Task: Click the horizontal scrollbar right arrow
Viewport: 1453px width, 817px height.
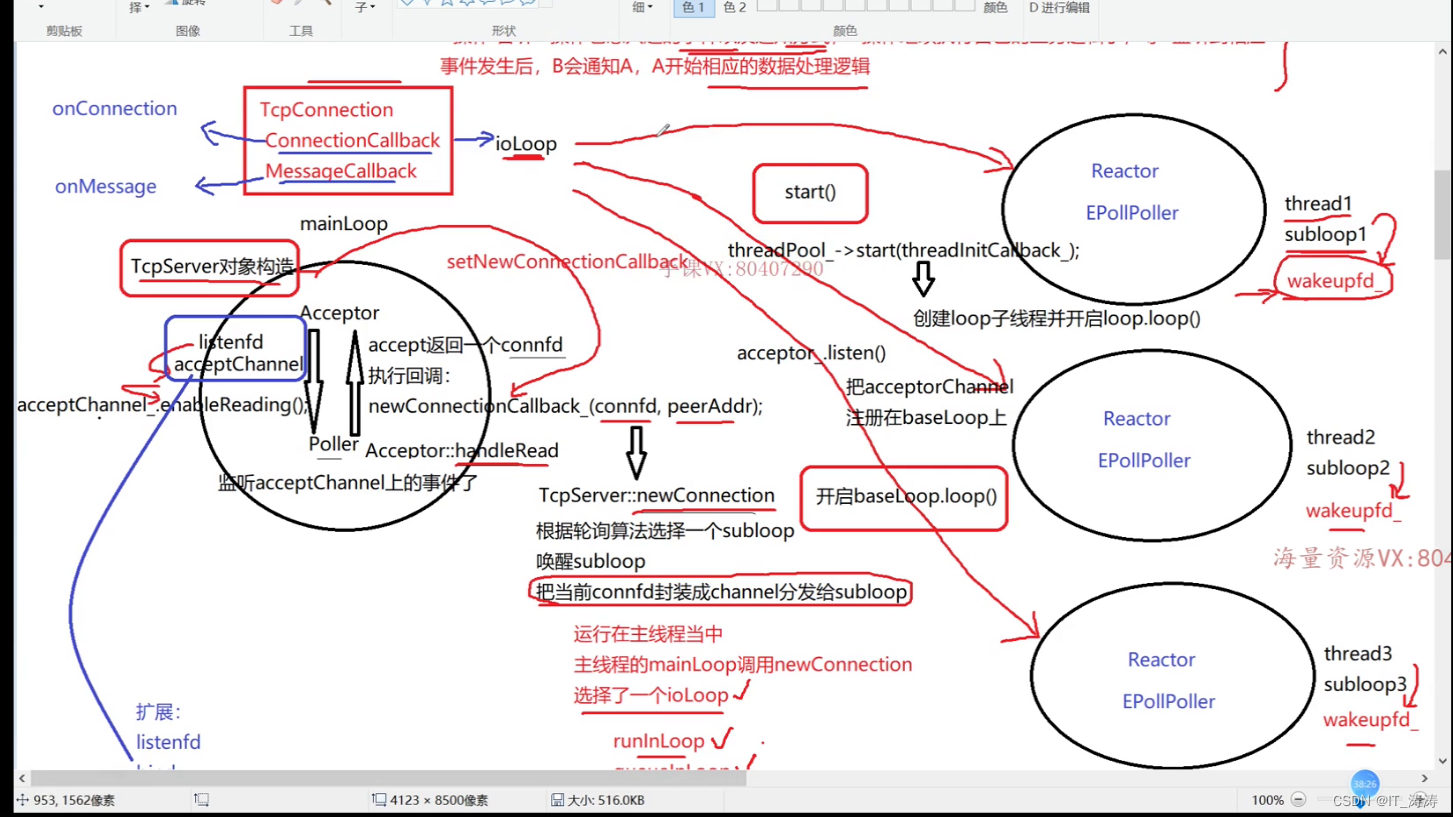Action: click(x=1424, y=778)
